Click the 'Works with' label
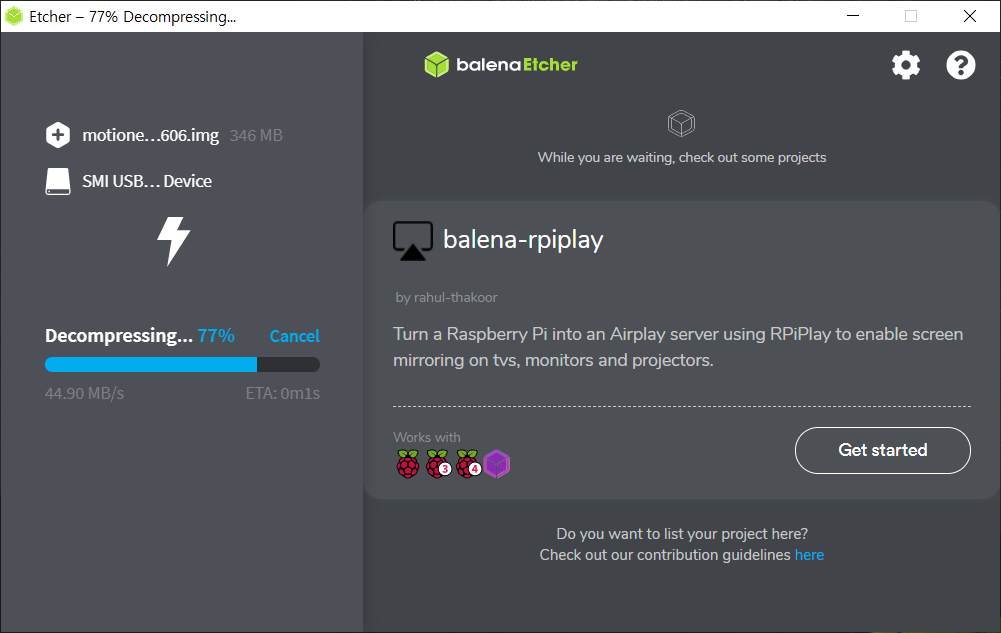Viewport: 1001px width, 633px height. 426,437
